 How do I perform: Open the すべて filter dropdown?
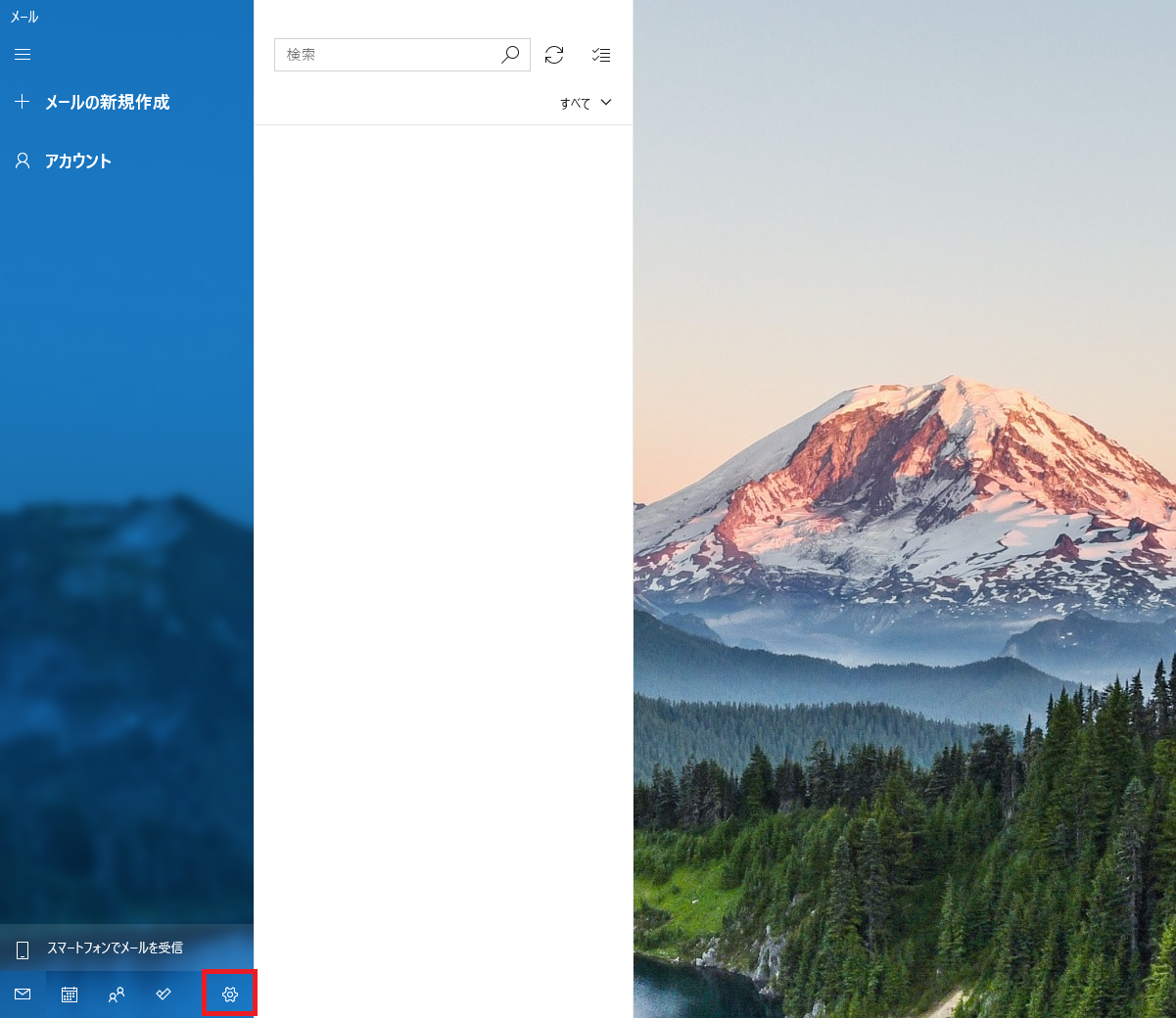[586, 103]
